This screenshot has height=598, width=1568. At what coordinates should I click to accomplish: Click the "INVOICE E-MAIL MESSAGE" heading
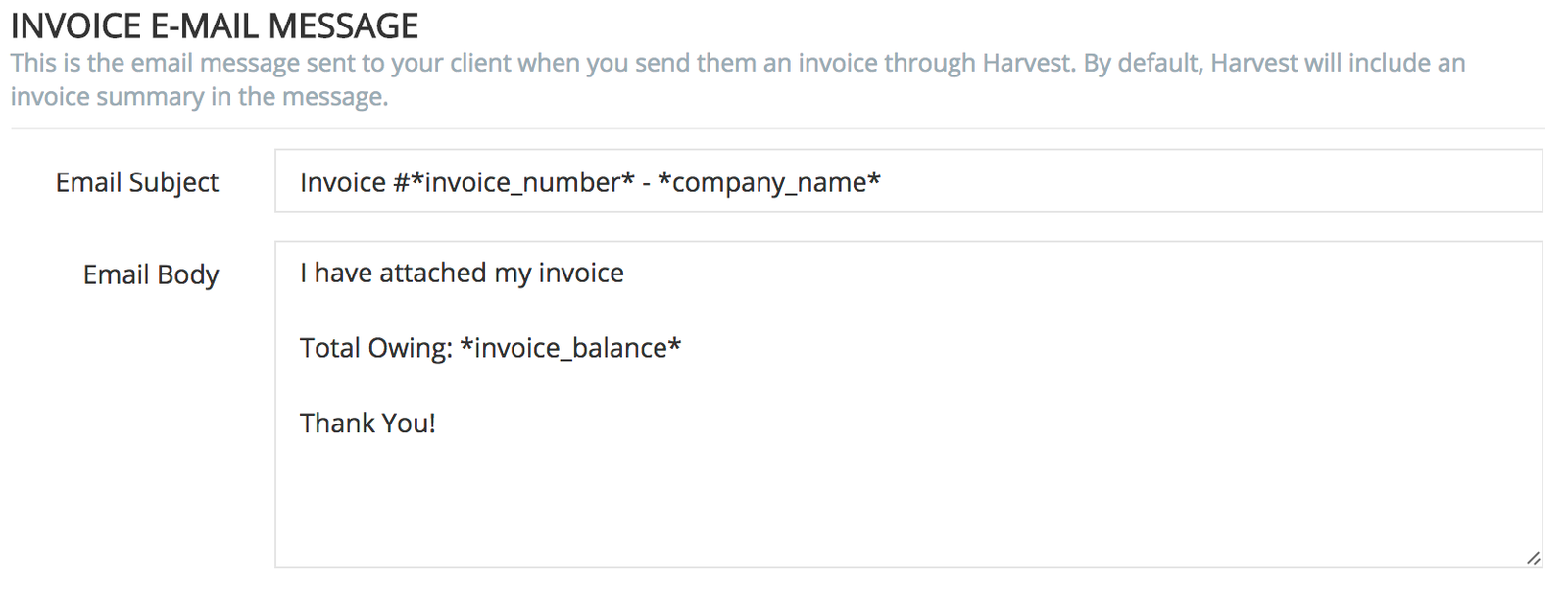(215, 25)
